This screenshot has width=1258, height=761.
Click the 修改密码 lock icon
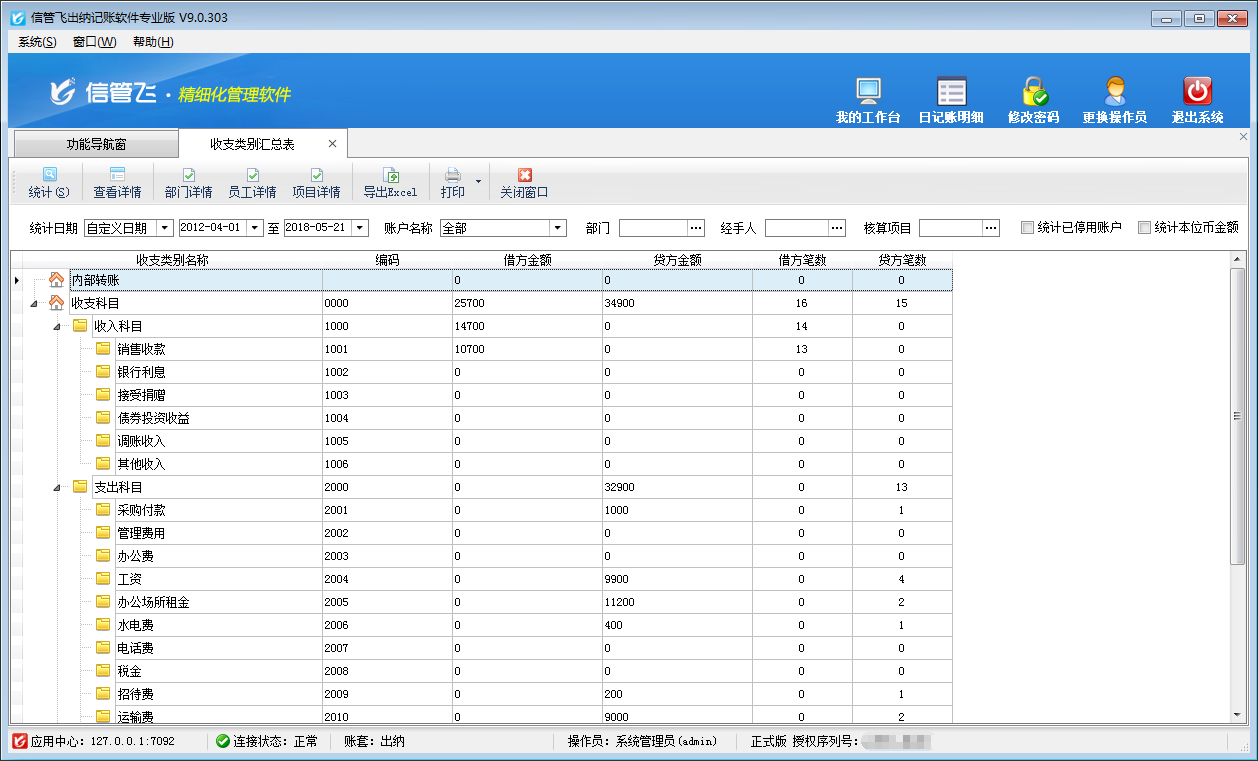click(x=1033, y=92)
